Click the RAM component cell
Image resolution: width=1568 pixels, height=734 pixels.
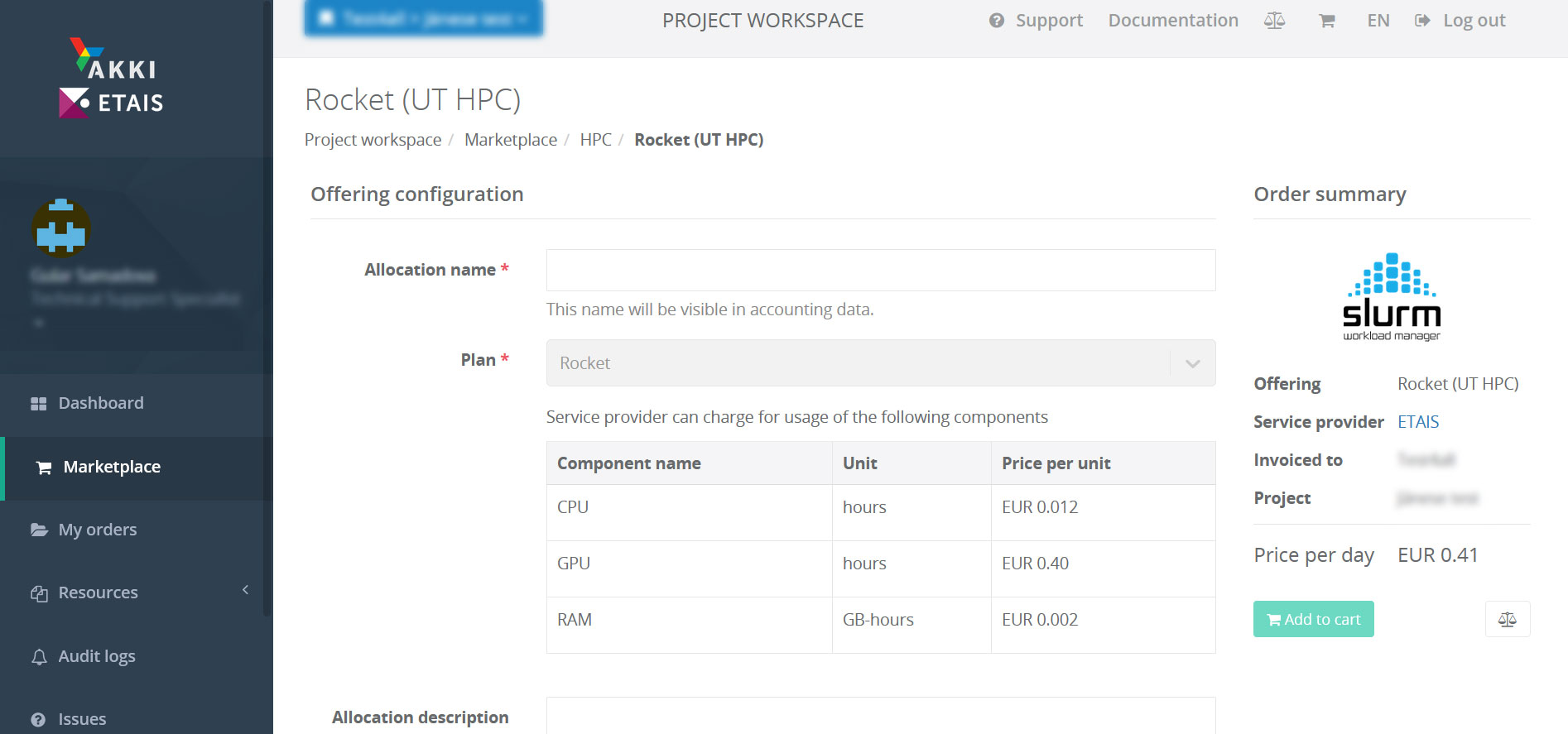[689, 626]
